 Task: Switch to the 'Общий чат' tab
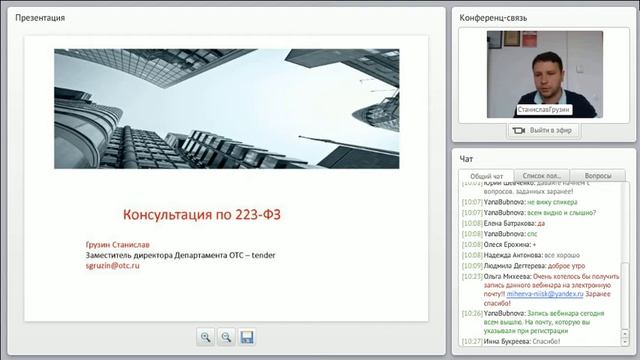tap(486, 176)
